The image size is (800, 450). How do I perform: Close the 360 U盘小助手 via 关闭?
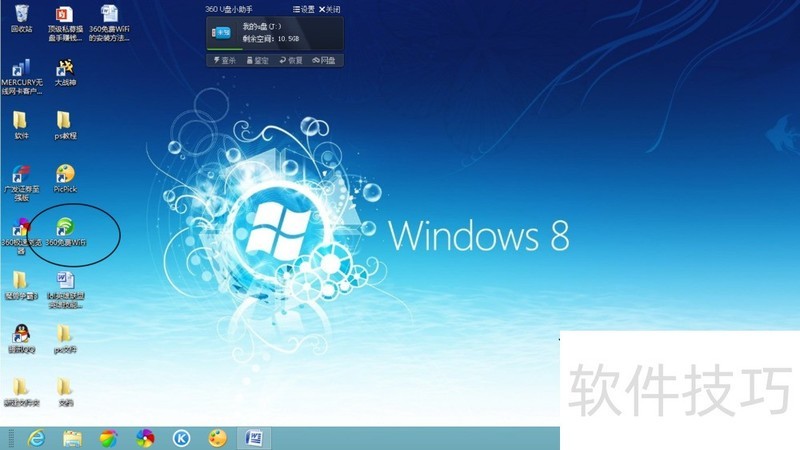[330, 9]
